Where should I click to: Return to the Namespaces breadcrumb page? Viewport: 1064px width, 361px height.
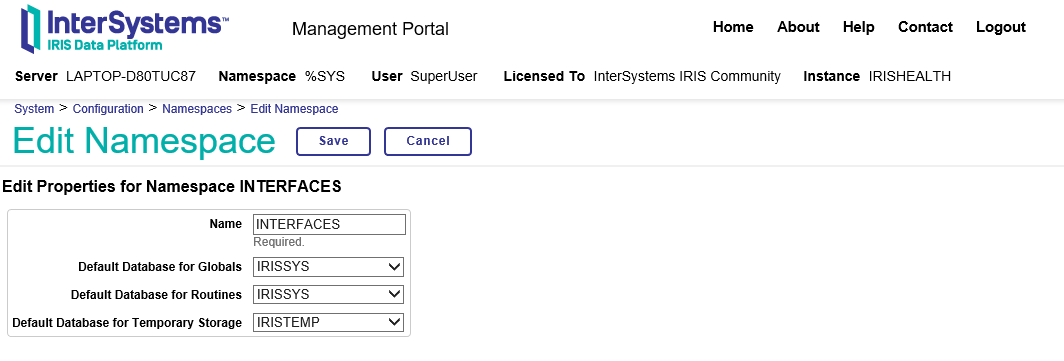[x=197, y=109]
